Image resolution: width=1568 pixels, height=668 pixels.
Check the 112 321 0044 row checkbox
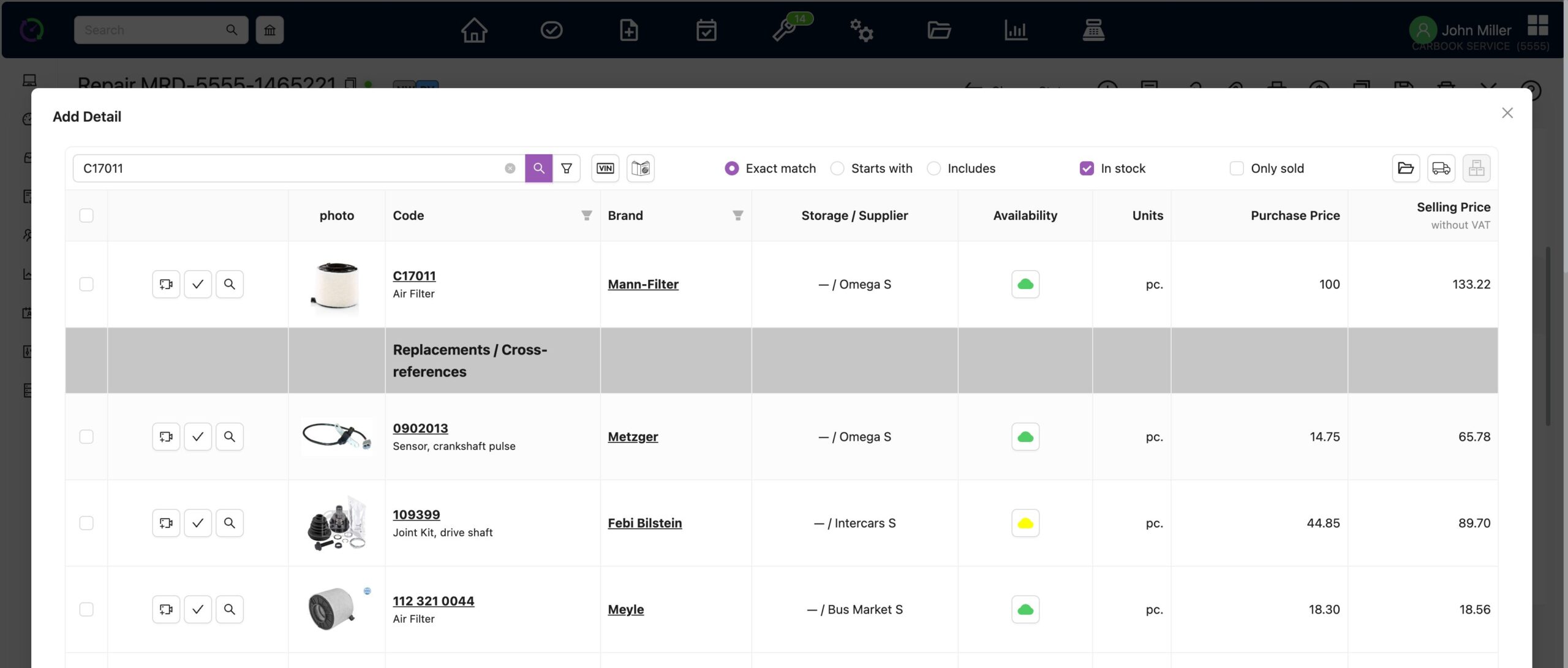pos(86,609)
